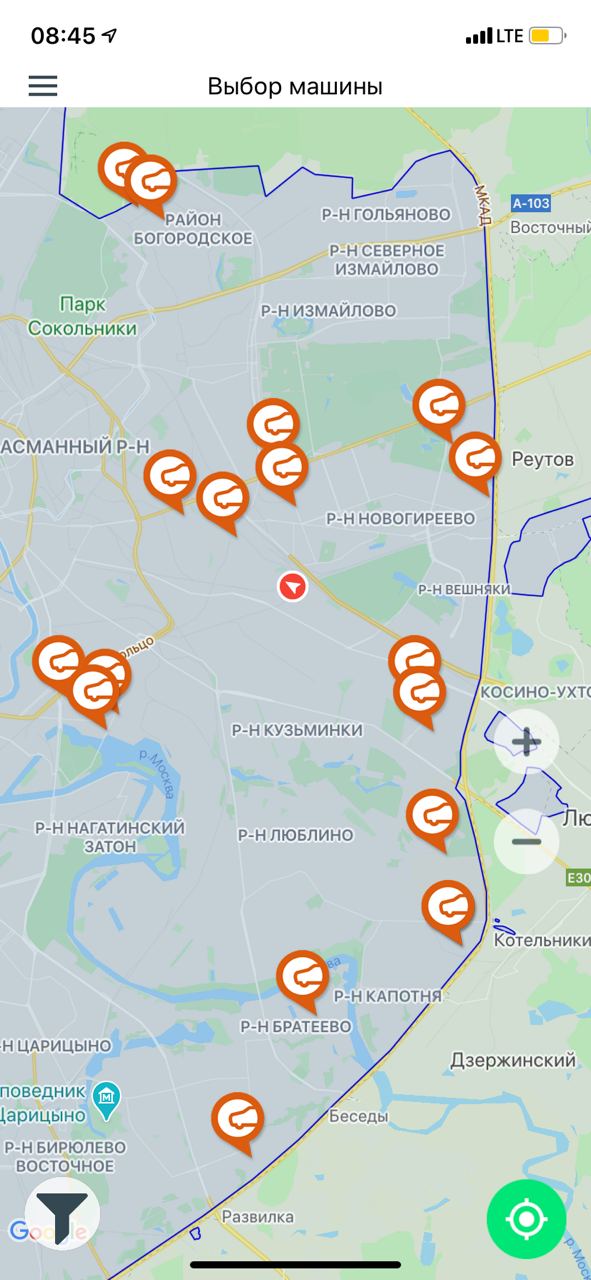Viewport: 591px width, 1280px height.
Task: Zoom in with the plus button
Action: [526, 742]
